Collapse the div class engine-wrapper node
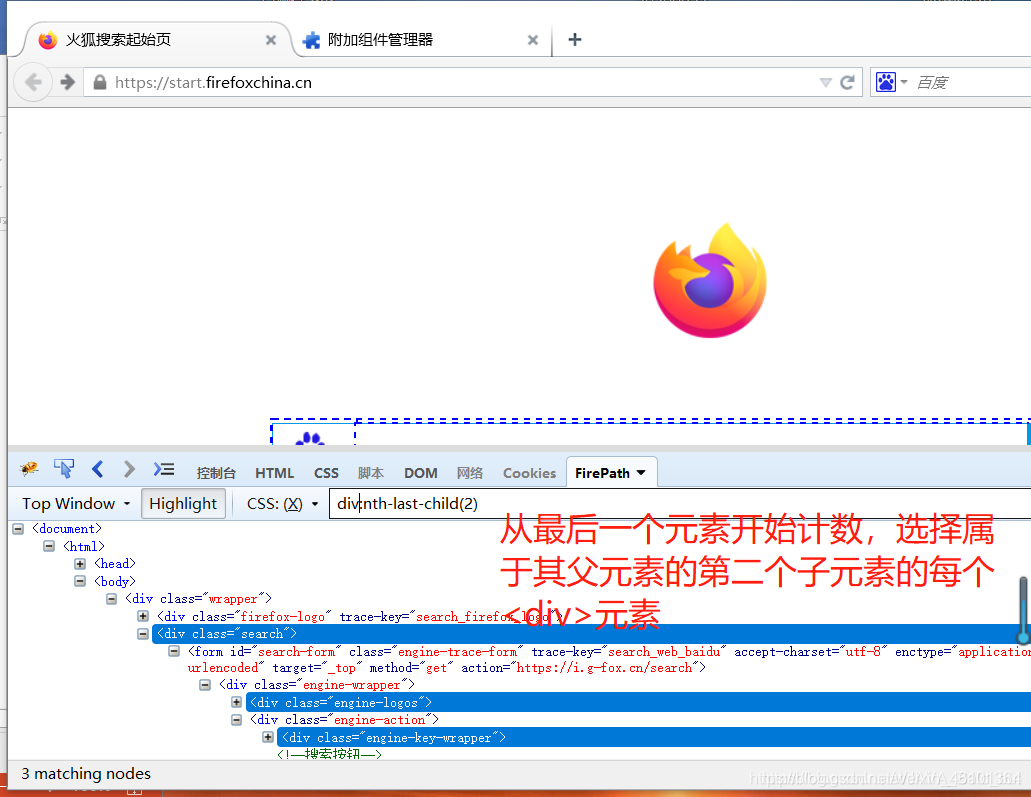This screenshot has width=1031, height=797. pos(205,685)
